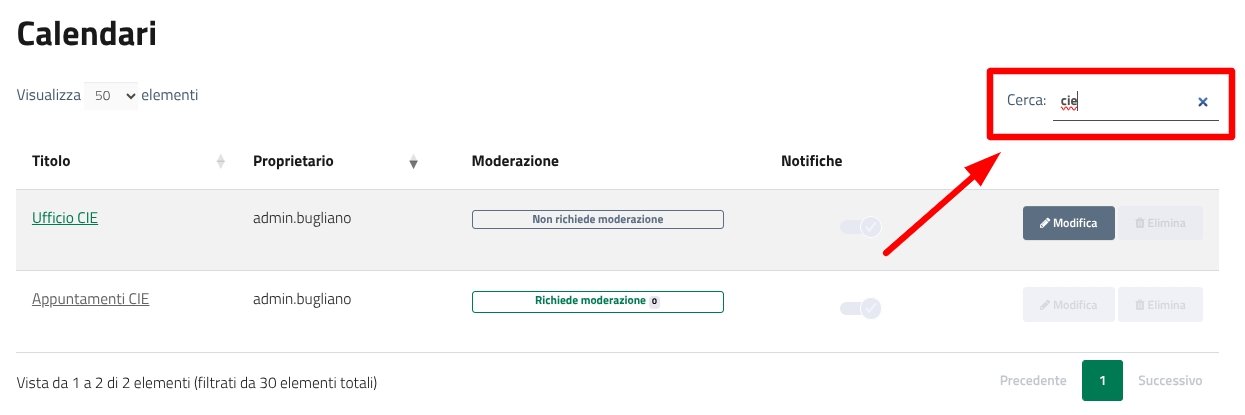Click Modifica button for Ufficio CIE
Screen dimensions: 1245x415
click(1068, 223)
